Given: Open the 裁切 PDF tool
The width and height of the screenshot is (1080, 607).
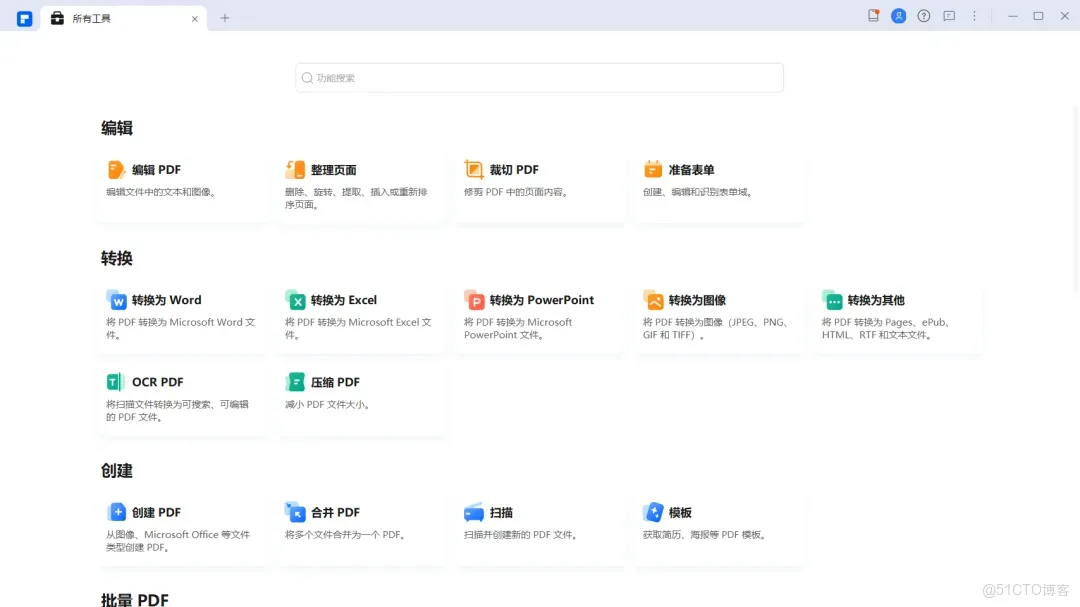Looking at the screenshot, I should pyautogui.click(x=513, y=169).
